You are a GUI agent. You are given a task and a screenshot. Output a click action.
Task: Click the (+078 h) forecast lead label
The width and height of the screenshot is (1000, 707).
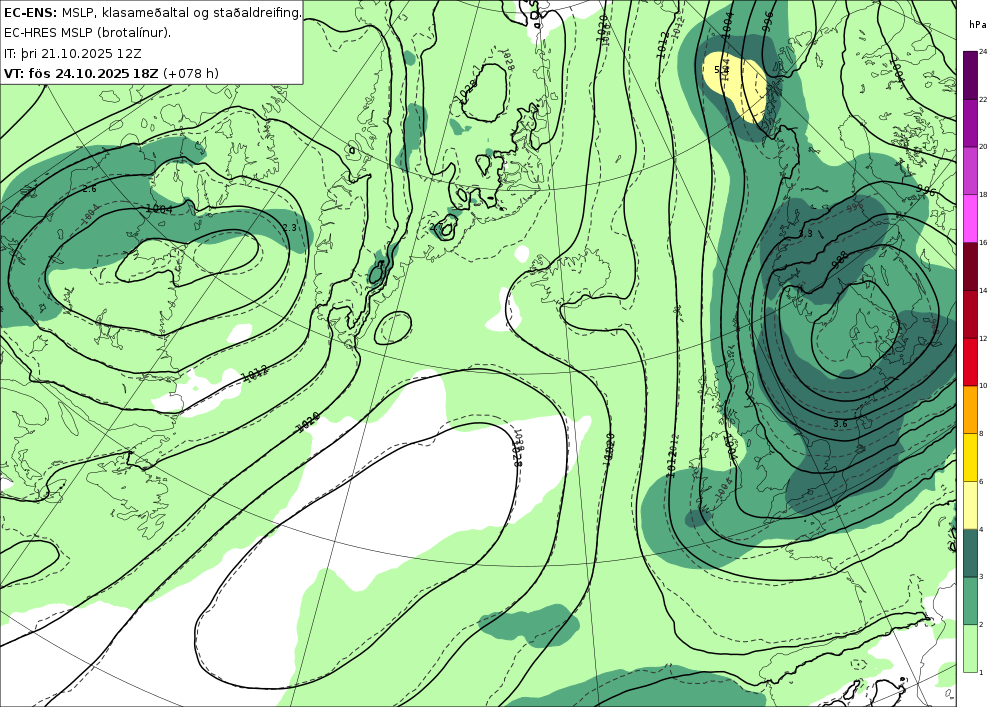191,73
